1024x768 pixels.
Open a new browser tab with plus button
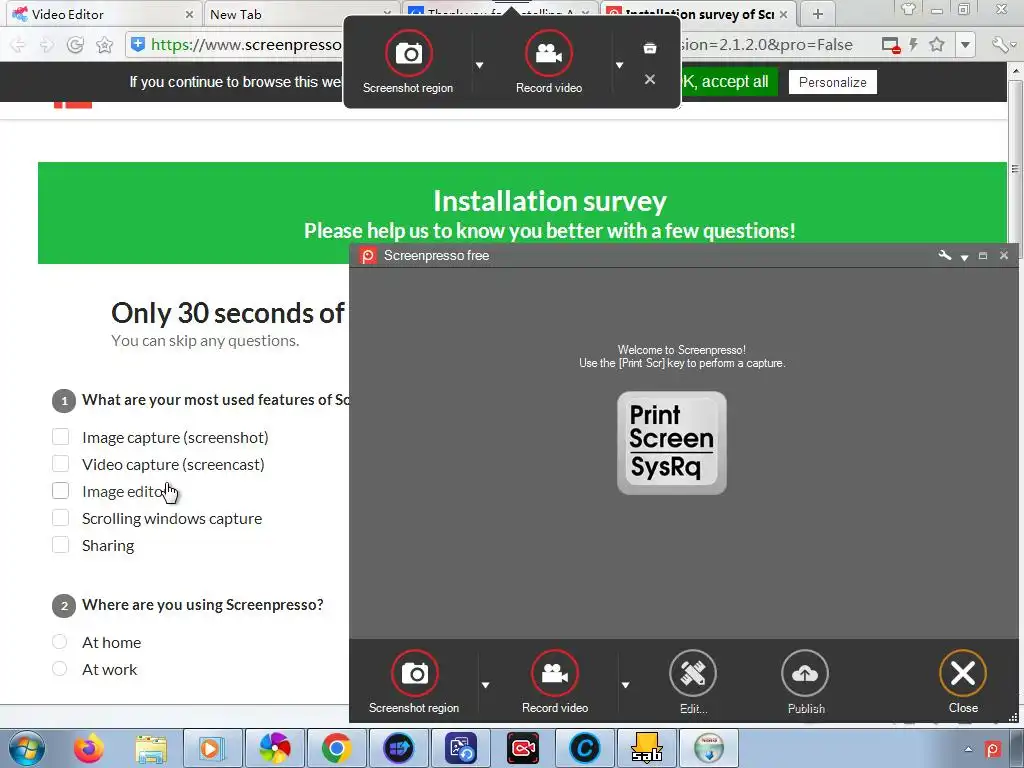pyautogui.click(x=818, y=14)
